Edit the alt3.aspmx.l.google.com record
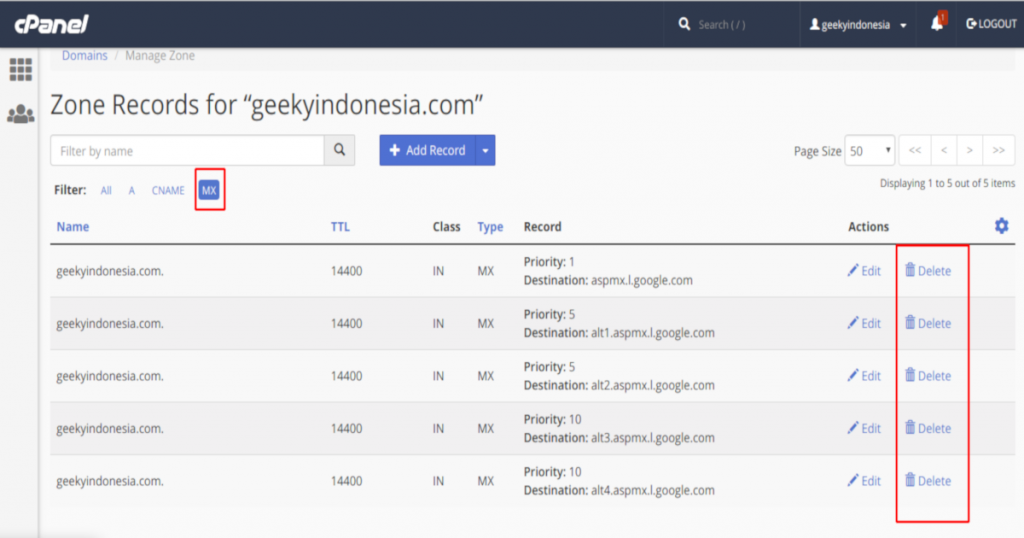 pos(864,428)
